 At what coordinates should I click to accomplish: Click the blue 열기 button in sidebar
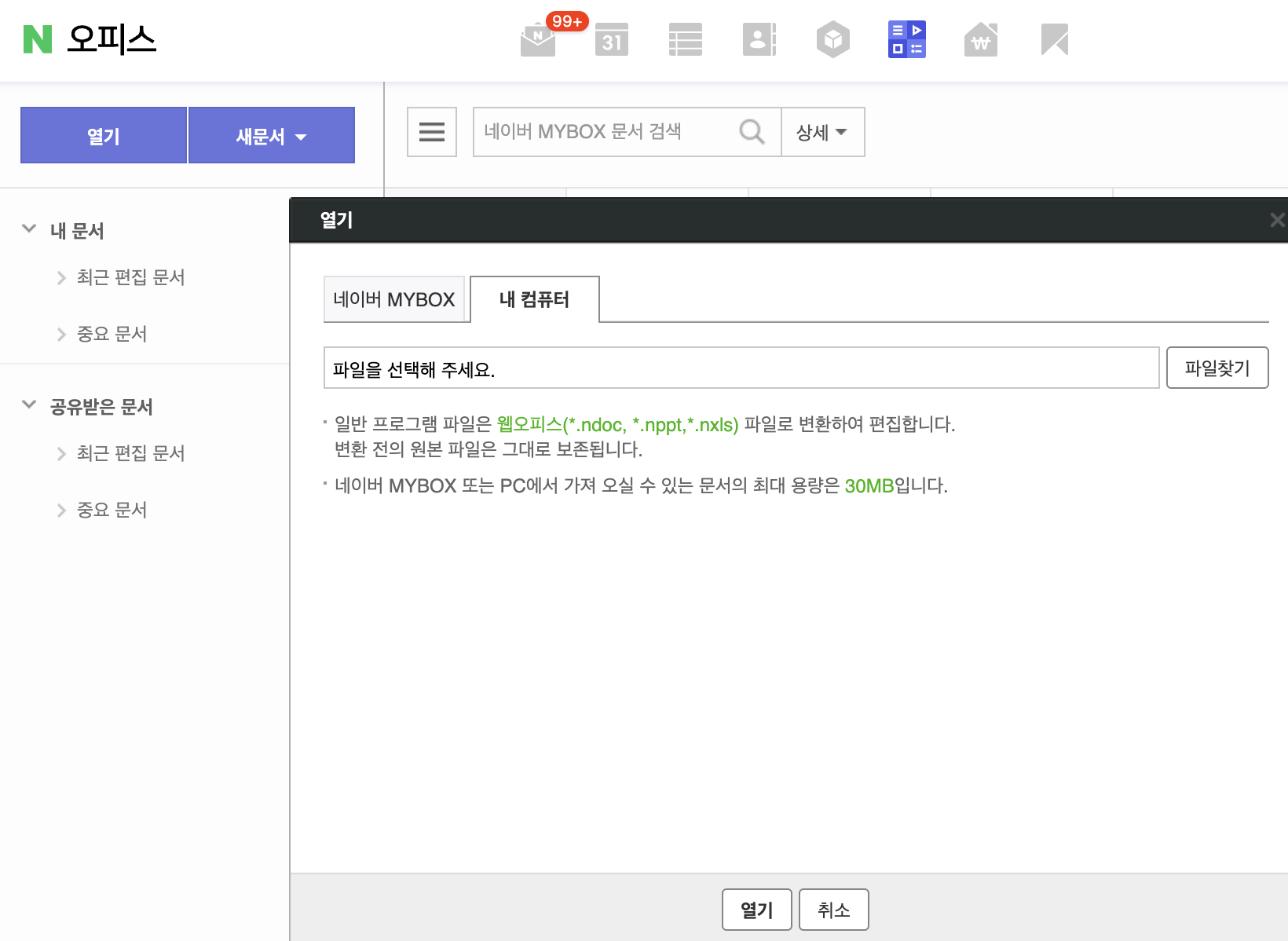[x=104, y=135]
